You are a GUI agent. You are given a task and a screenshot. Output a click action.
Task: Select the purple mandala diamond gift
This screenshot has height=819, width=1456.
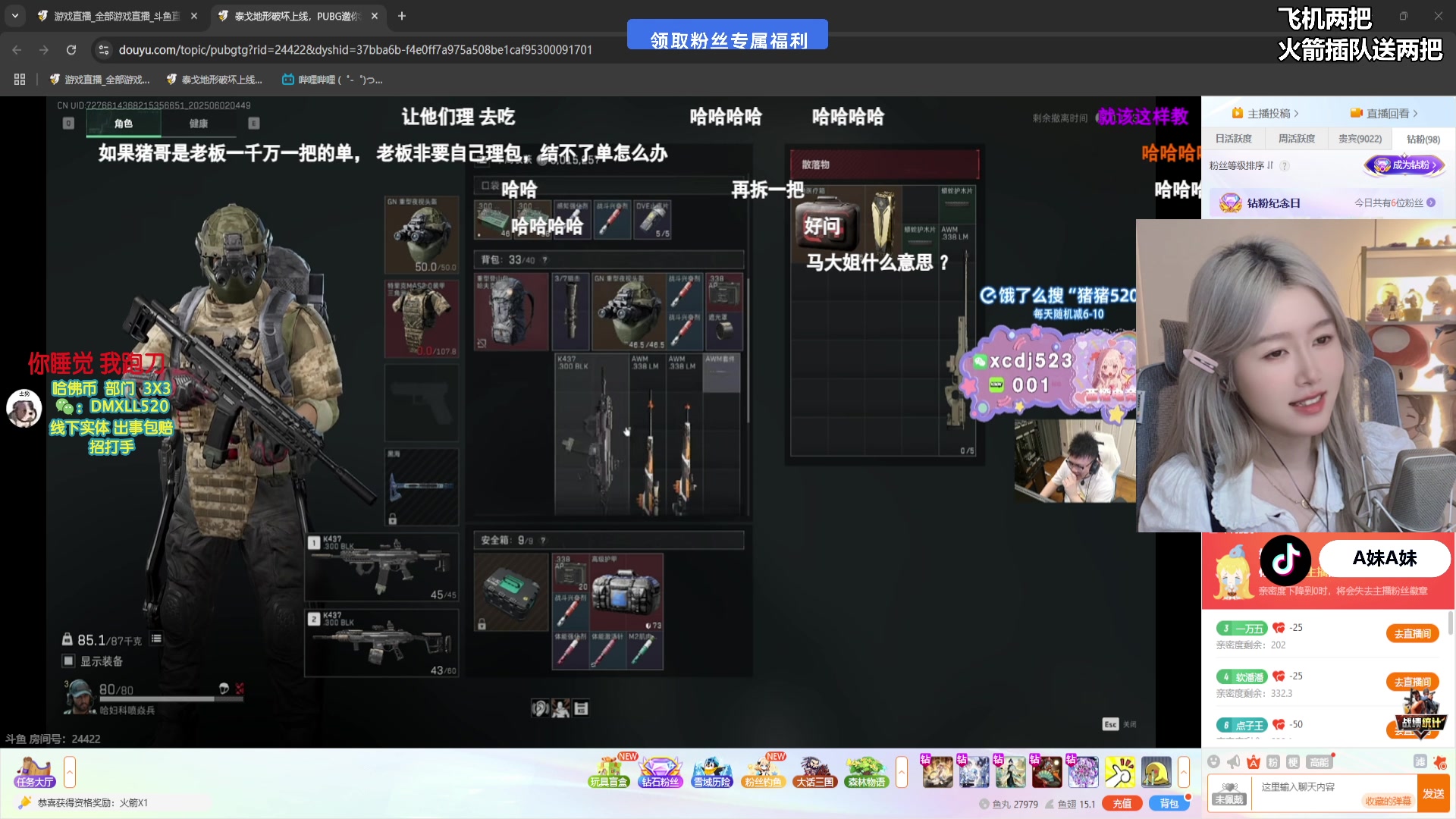coord(1083,772)
